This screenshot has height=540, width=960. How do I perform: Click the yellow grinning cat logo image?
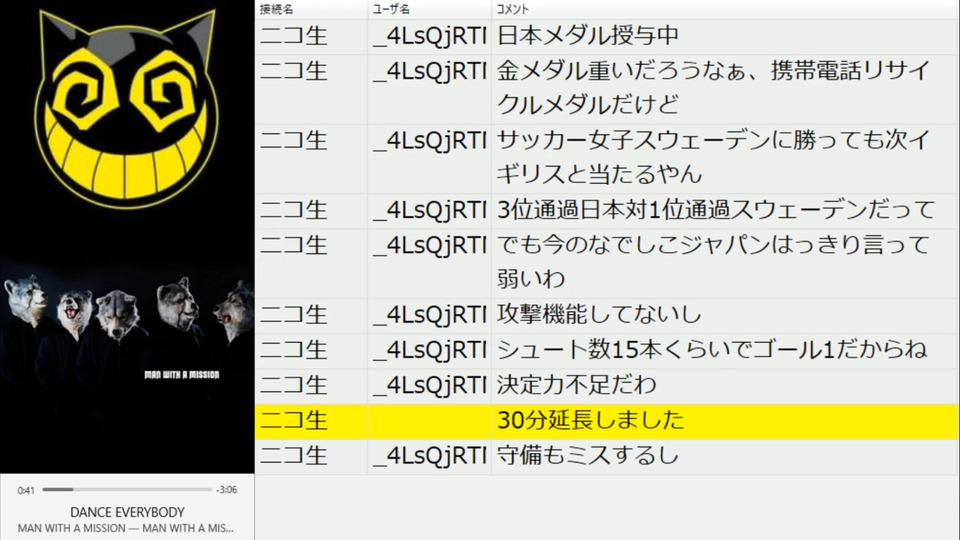pos(127,110)
